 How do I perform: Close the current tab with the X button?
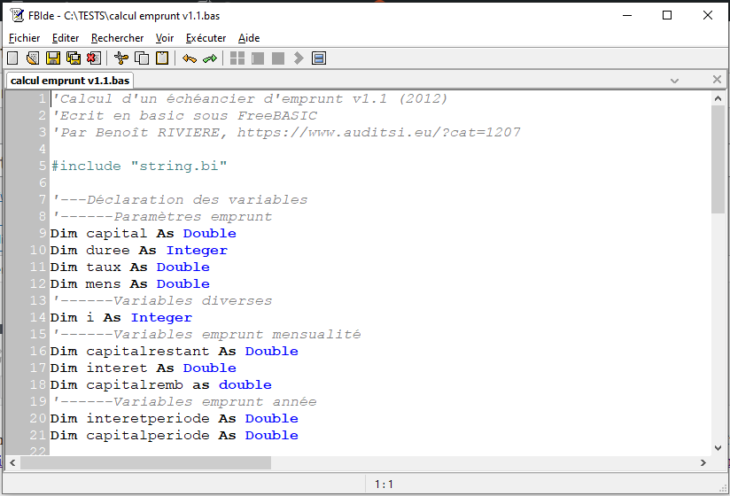click(717, 80)
